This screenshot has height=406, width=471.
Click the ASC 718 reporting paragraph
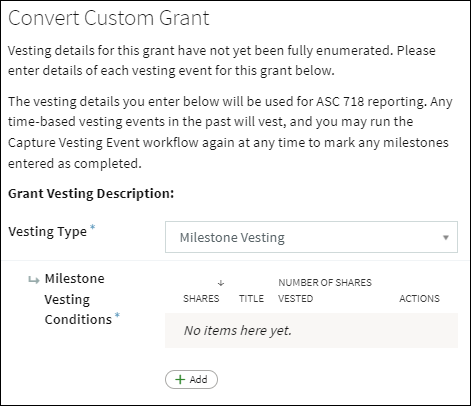(230, 132)
